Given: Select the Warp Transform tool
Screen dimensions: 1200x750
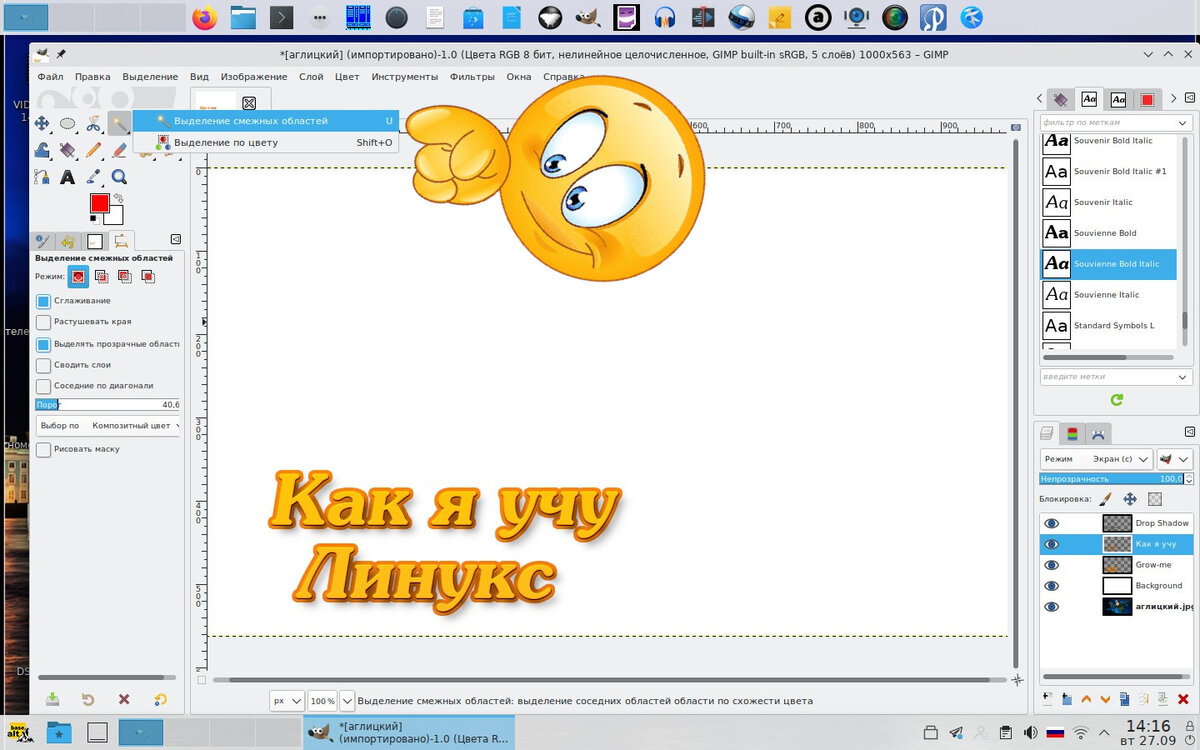Looking at the screenshot, I should point(42,150).
